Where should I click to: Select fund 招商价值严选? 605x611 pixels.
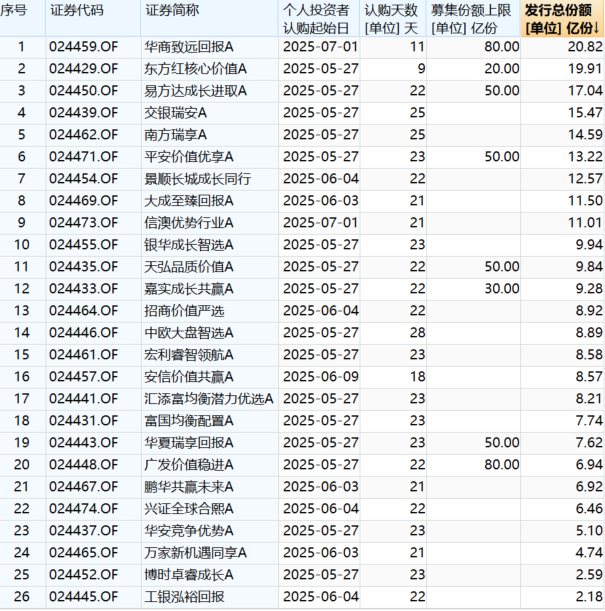184,311
